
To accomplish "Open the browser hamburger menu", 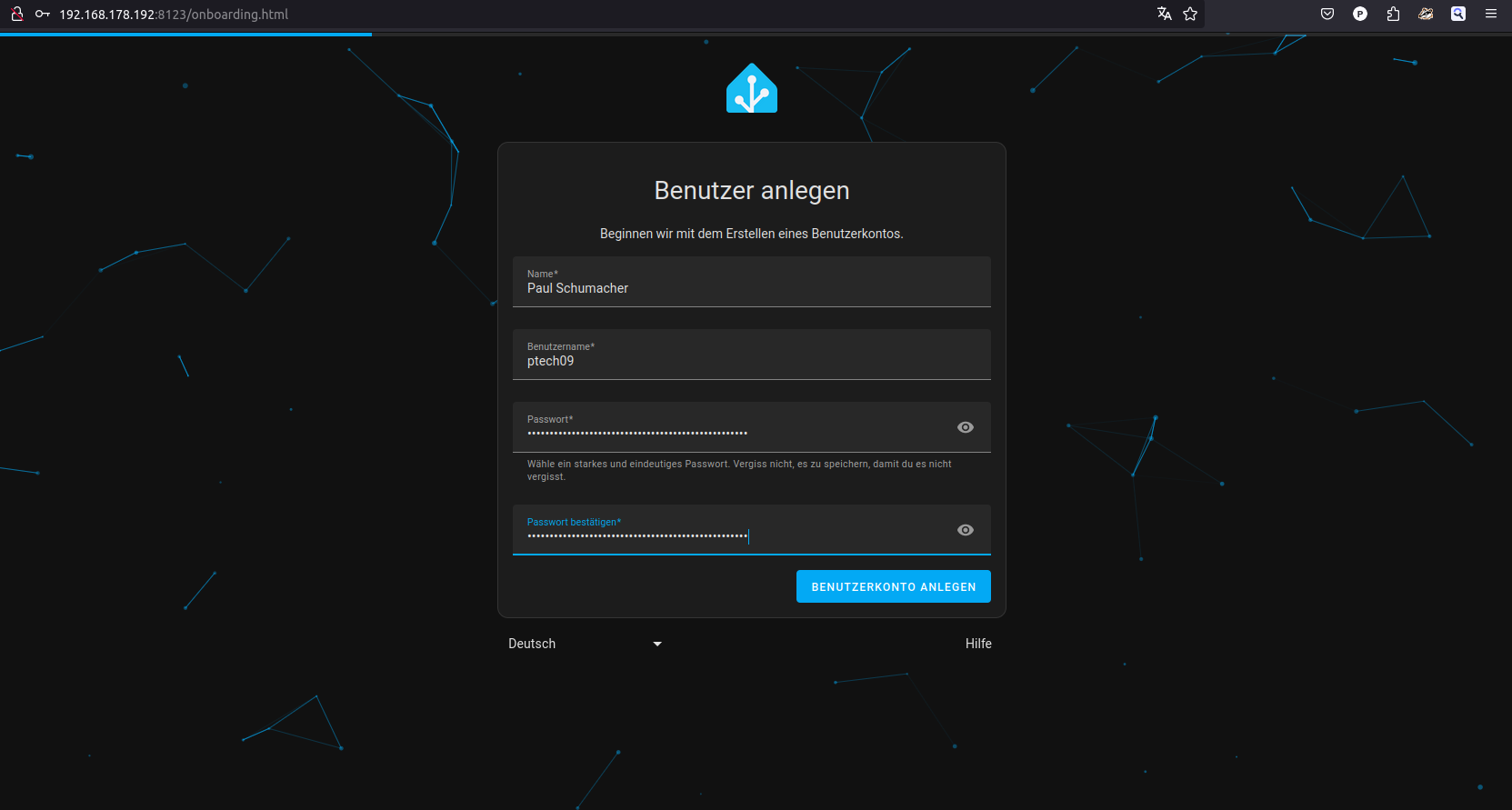I will tap(1491, 14).
